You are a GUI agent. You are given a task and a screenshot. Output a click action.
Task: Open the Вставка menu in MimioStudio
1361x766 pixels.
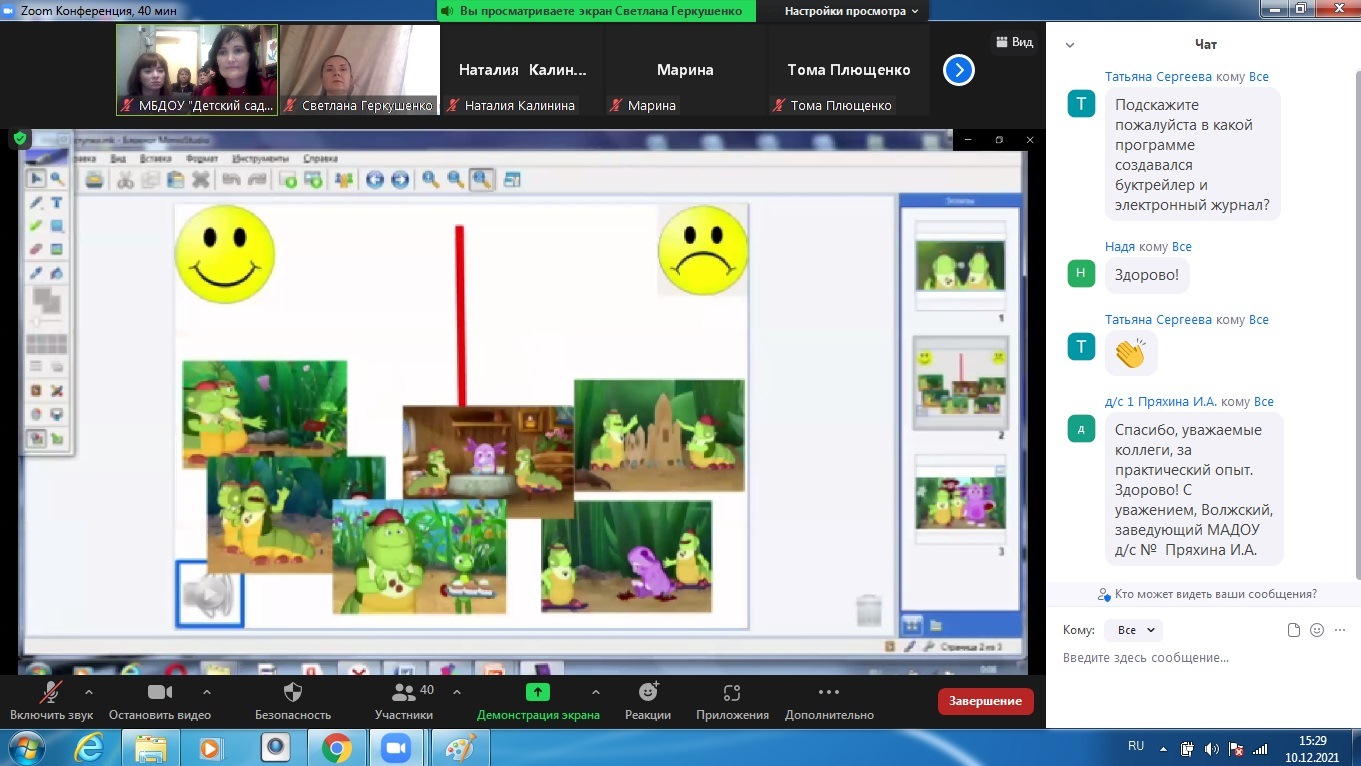(x=156, y=158)
